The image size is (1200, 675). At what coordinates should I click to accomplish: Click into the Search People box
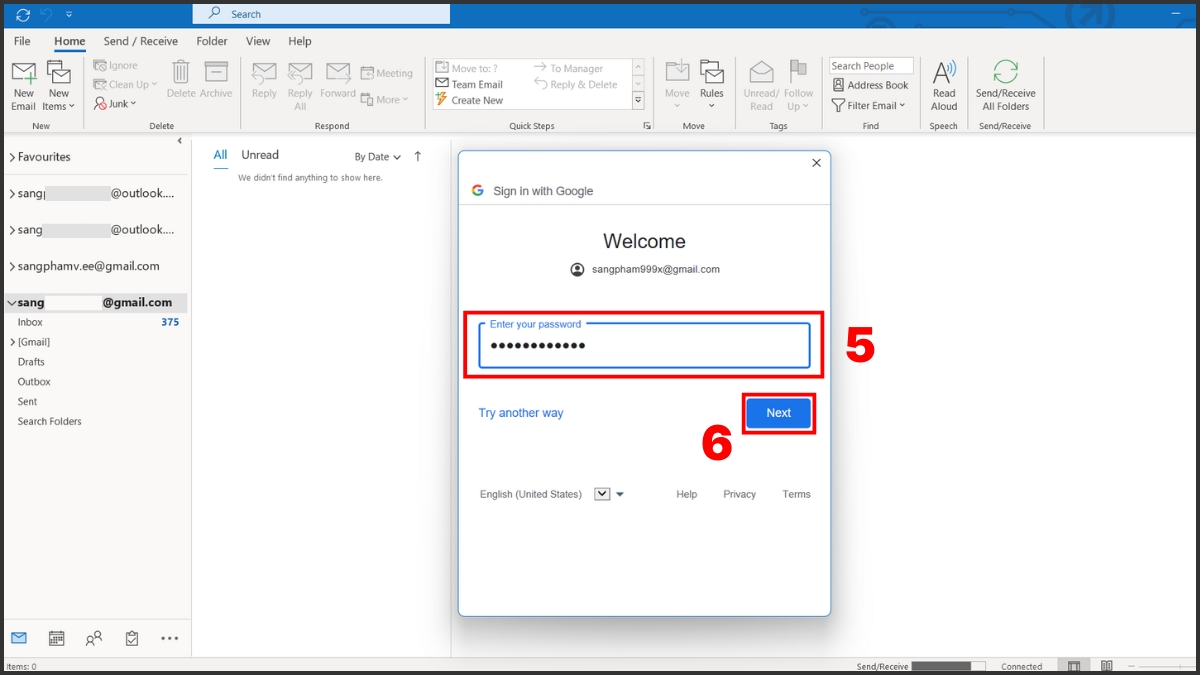tap(871, 66)
